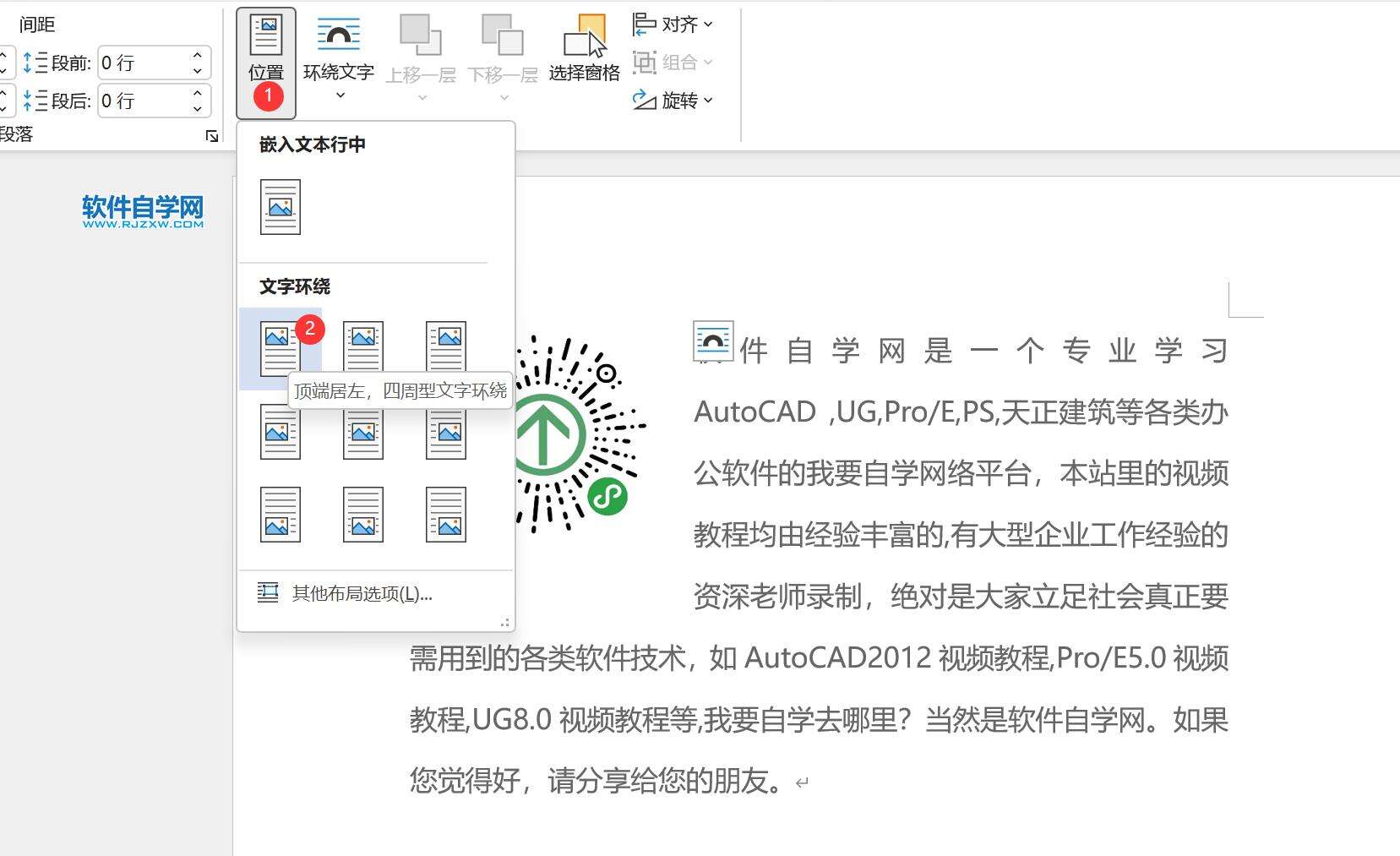The image size is (1400, 856).
Task: Decrease 段前 spacing with the down arrow
Action: pos(198,71)
